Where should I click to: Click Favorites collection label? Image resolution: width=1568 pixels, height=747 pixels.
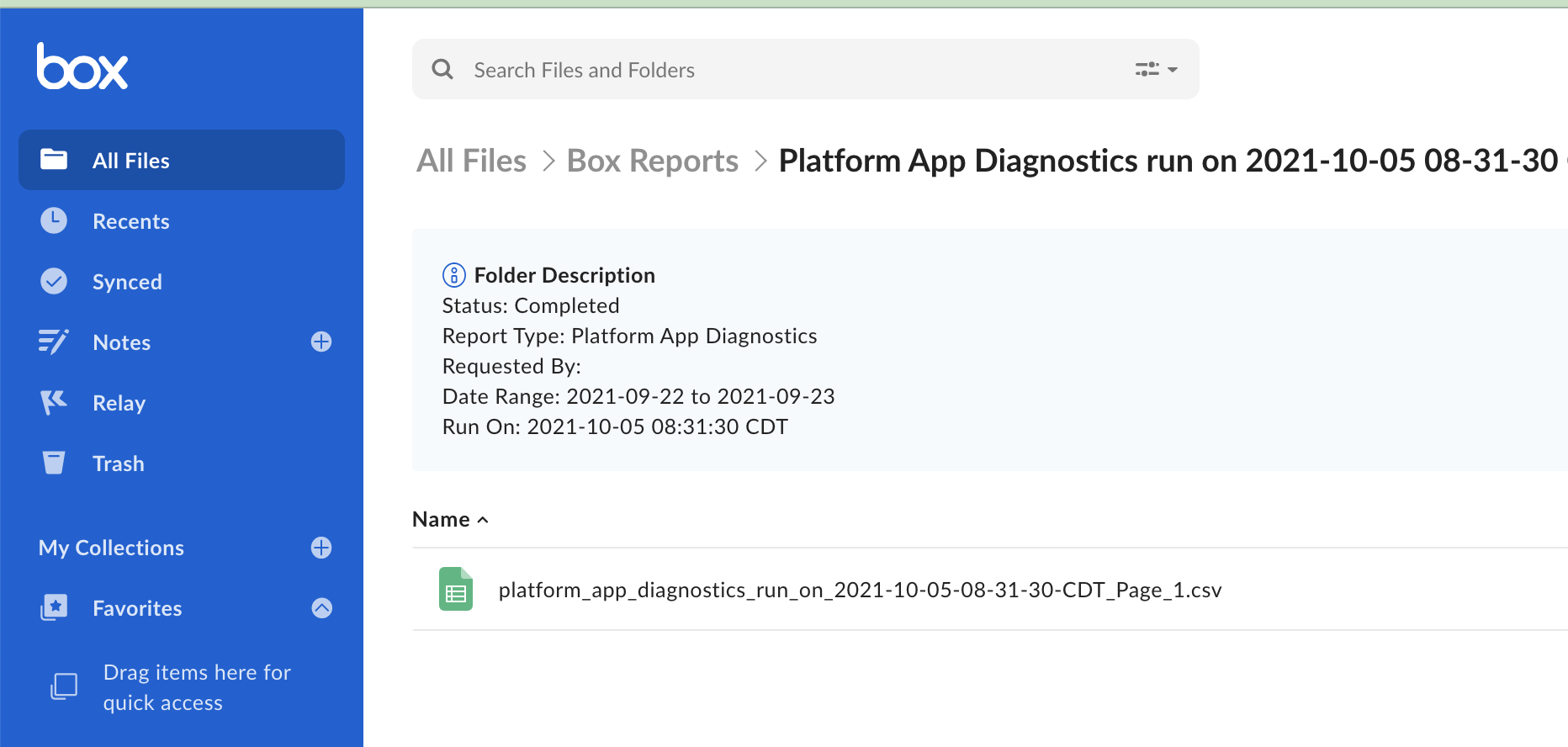click(137, 608)
